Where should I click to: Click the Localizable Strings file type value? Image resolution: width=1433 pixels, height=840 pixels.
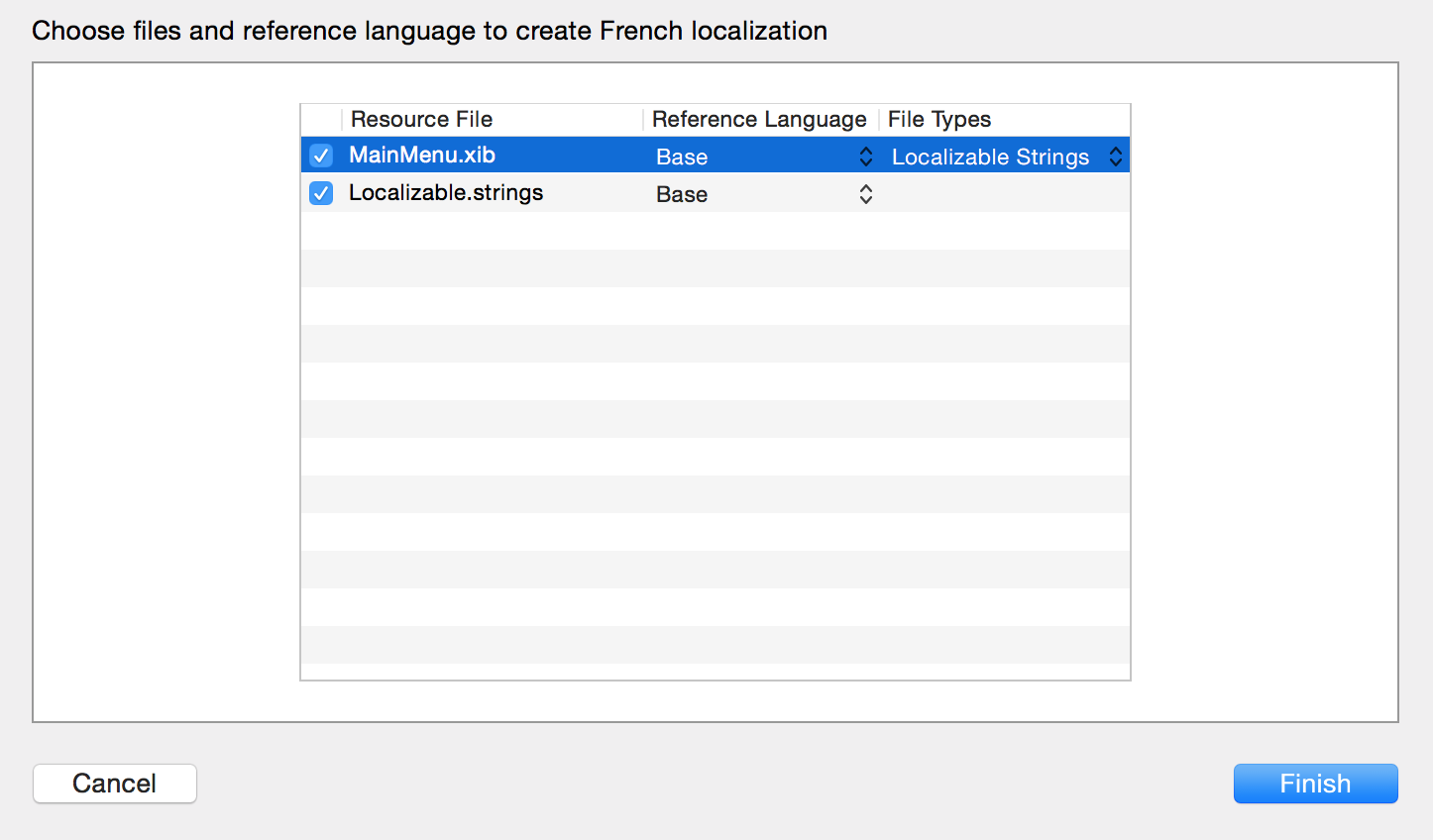coord(991,156)
